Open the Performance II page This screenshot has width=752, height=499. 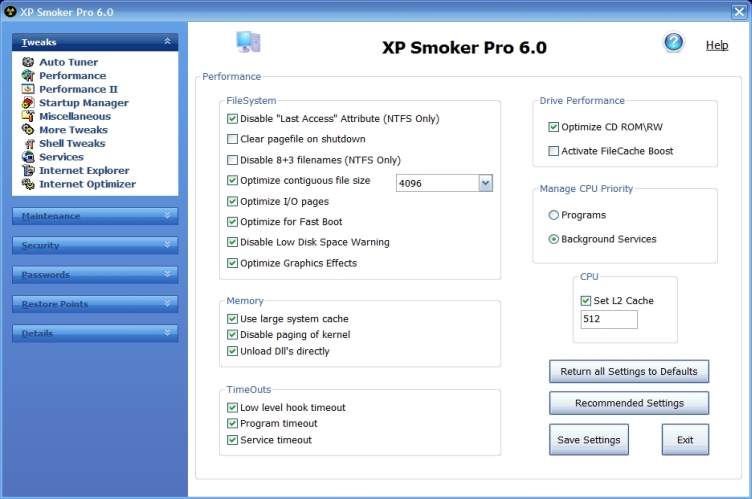coord(78,89)
